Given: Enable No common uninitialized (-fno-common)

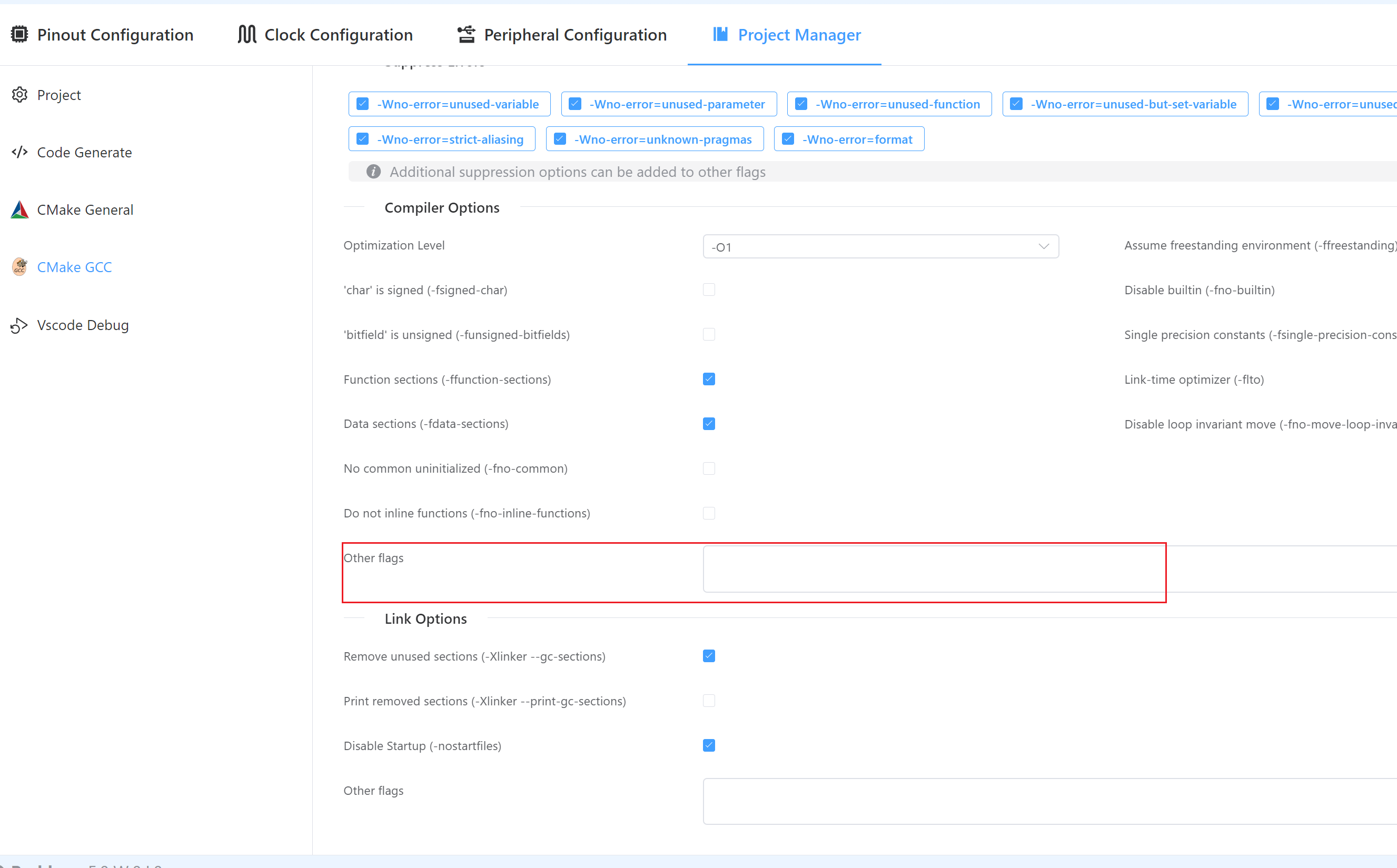Looking at the screenshot, I should pyautogui.click(x=709, y=468).
